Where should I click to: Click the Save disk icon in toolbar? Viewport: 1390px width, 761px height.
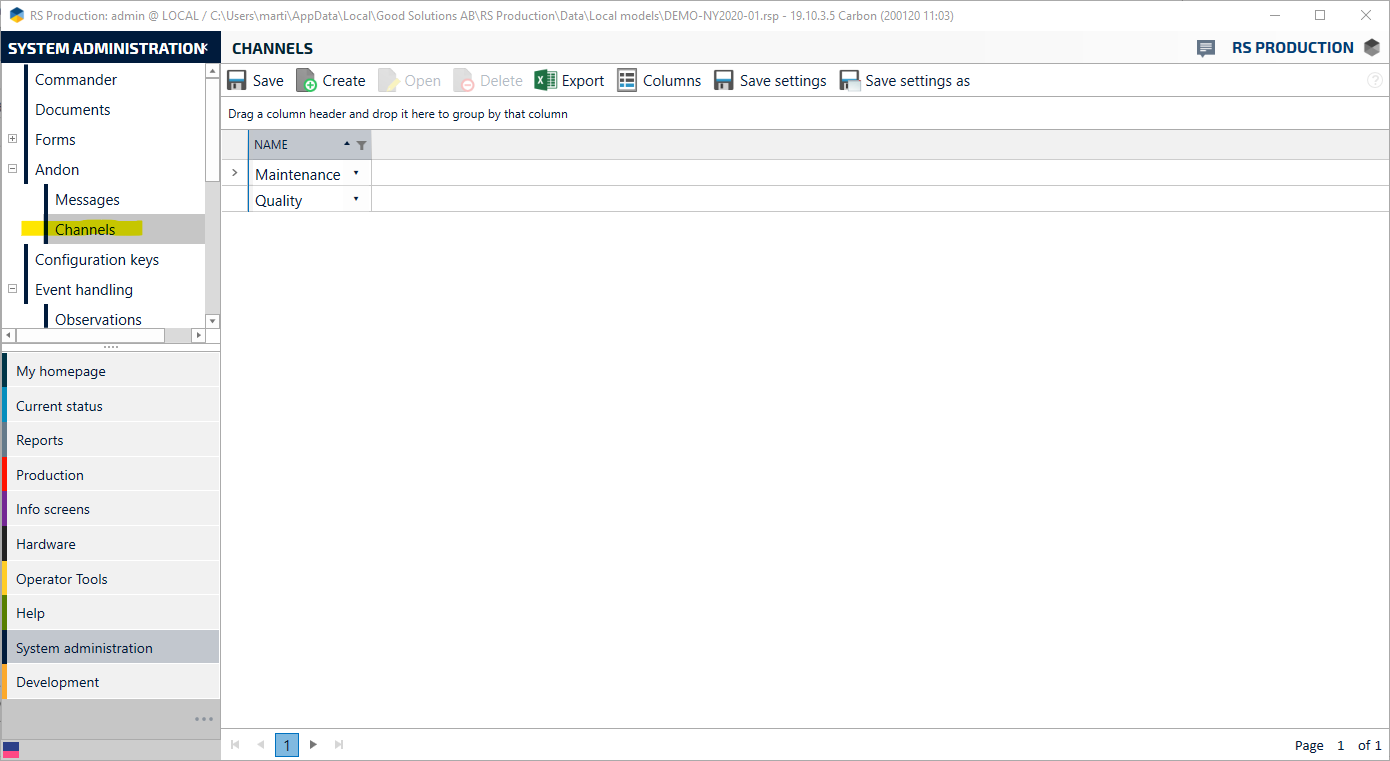(237, 81)
